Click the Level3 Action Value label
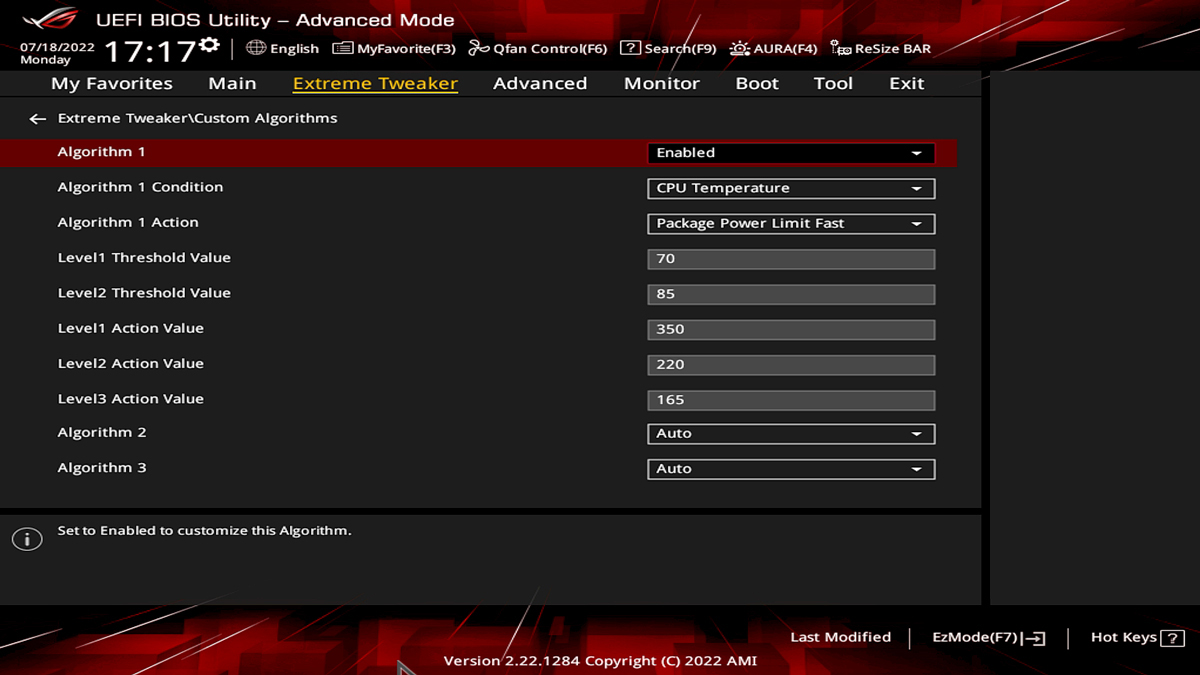 click(x=131, y=399)
